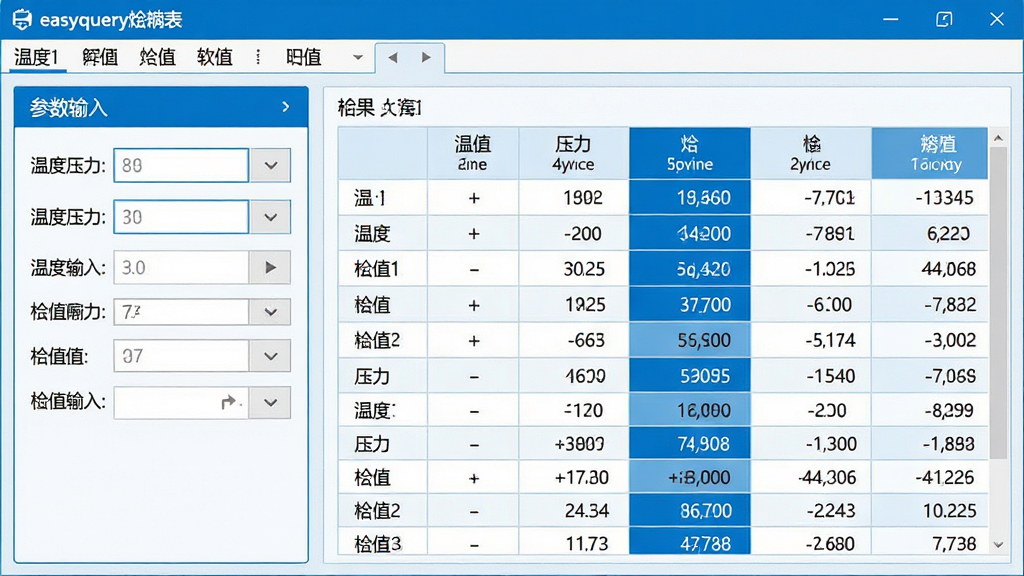
Task: Click the cell with value 11.73
Action: point(573,543)
